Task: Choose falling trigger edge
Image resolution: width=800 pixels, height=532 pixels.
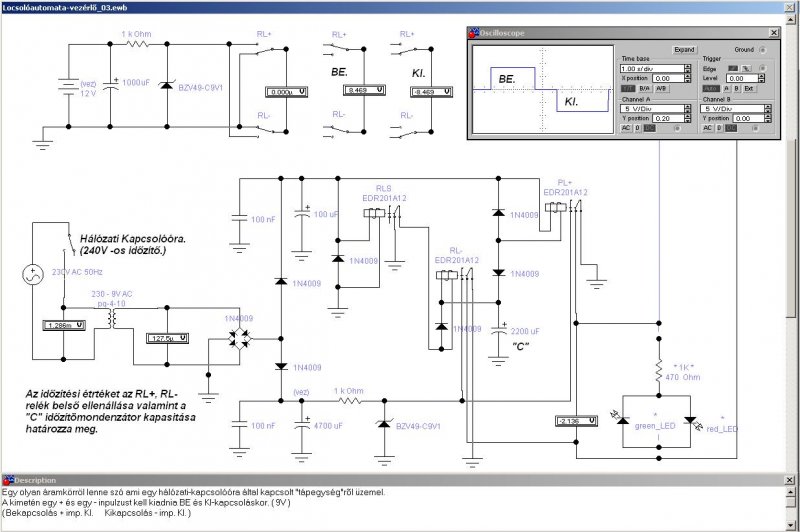Action: coord(746,68)
